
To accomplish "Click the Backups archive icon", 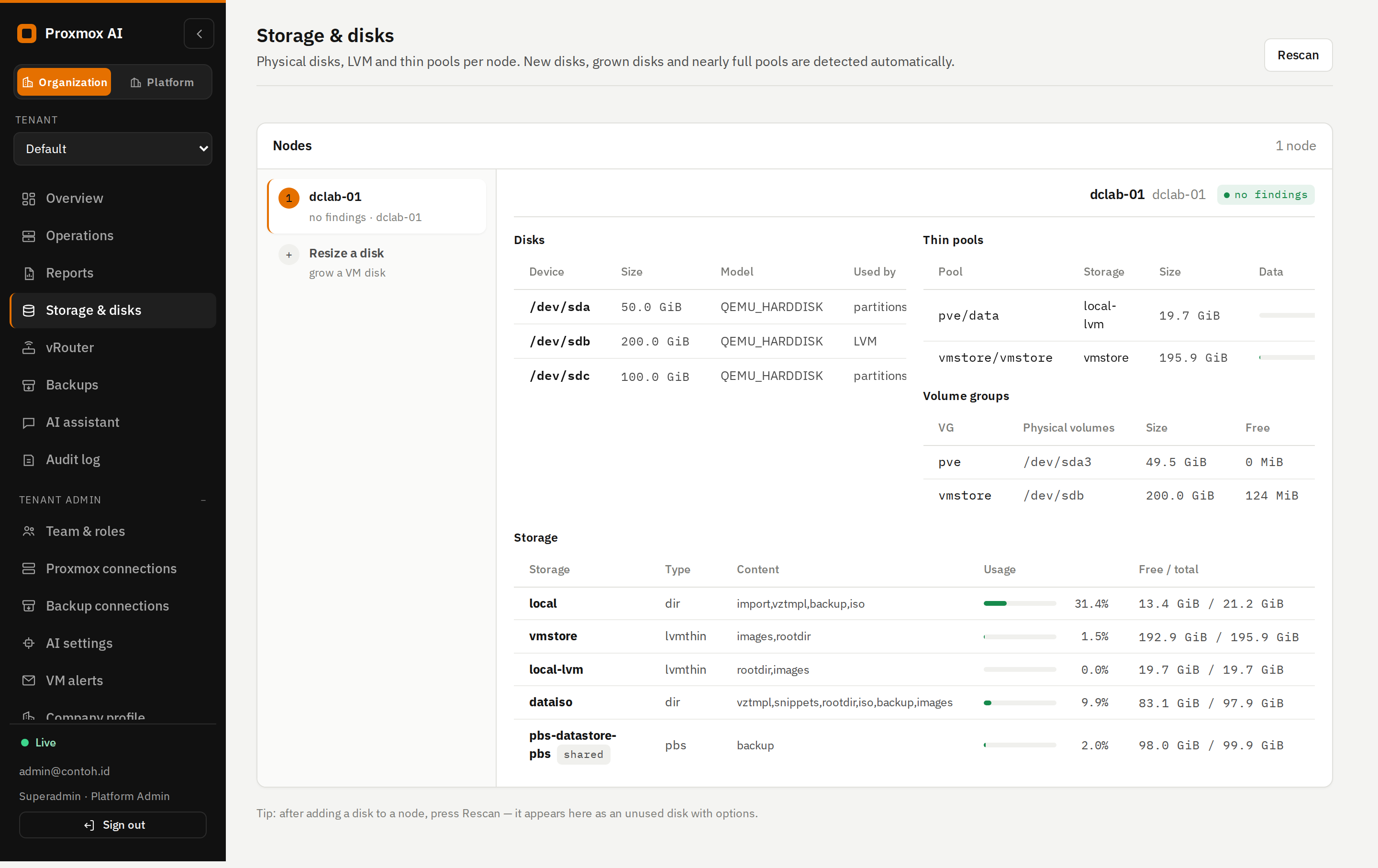I will click(29, 385).
